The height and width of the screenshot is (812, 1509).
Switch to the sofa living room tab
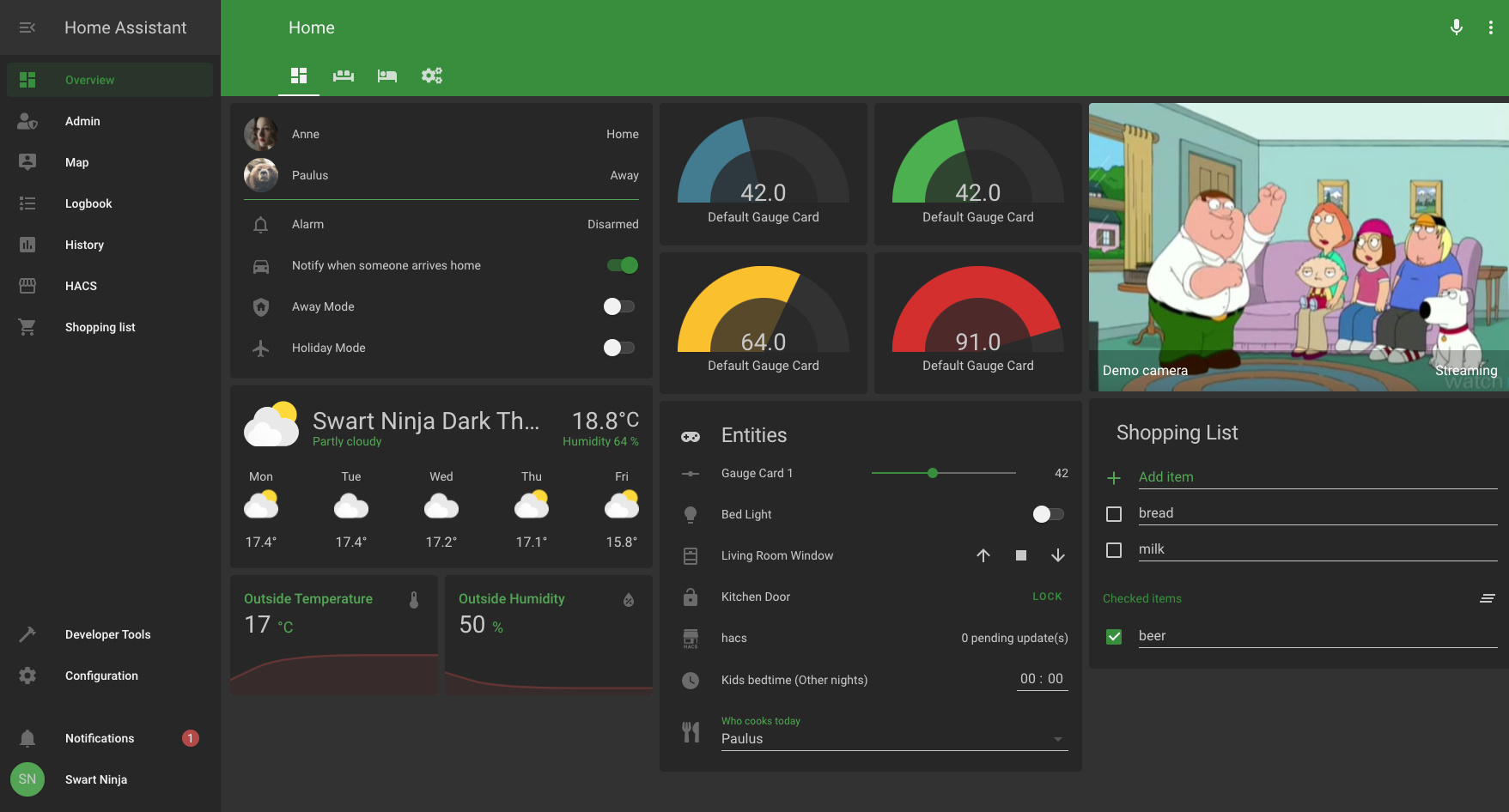pyautogui.click(x=344, y=76)
